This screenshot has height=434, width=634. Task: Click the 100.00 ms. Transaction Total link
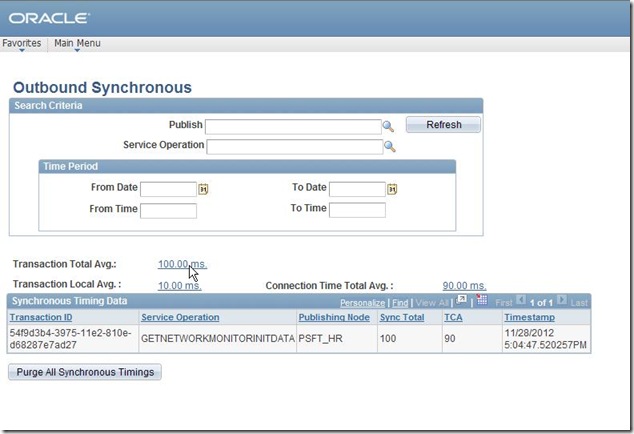click(x=181, y=264)
